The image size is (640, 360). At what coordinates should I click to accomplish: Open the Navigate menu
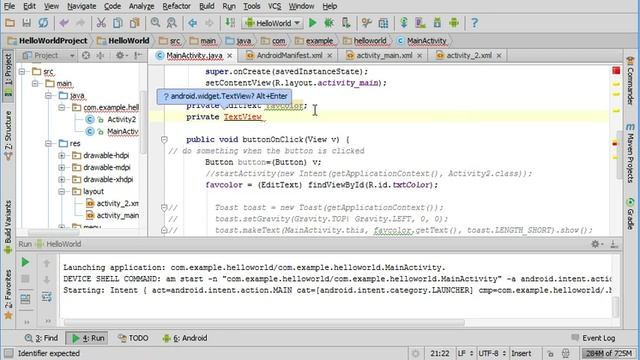[82, 6]
